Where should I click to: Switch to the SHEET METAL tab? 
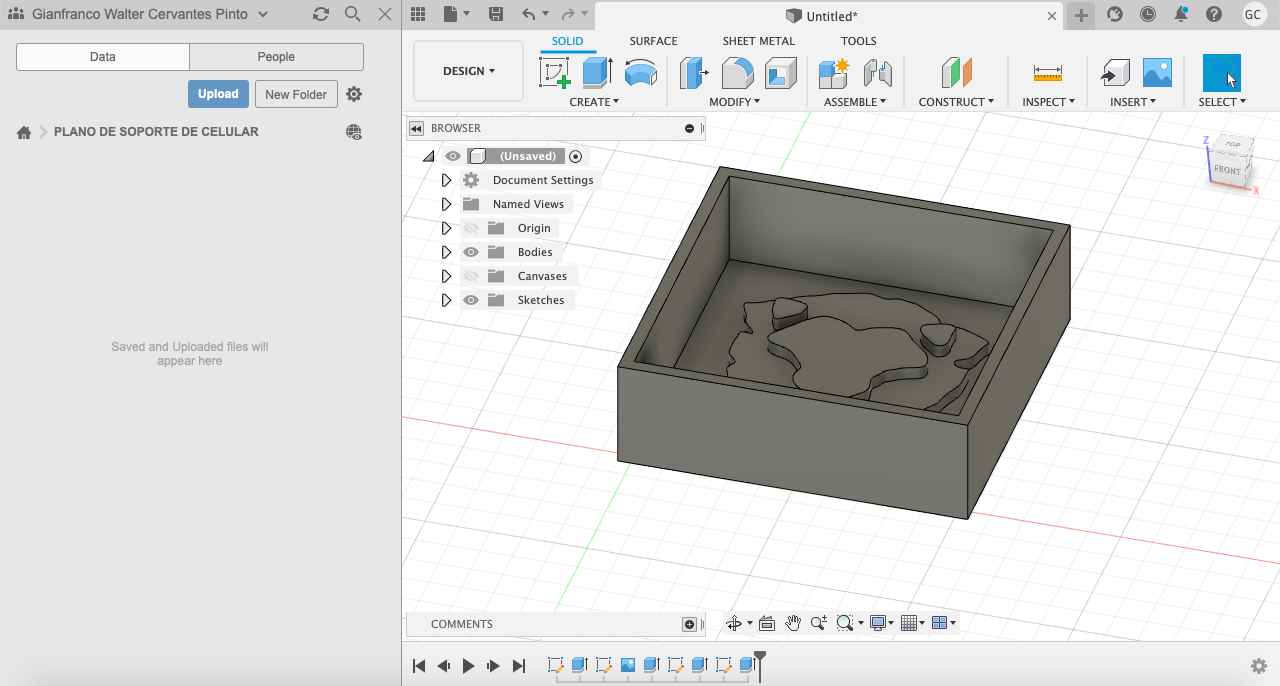(759, 41)
